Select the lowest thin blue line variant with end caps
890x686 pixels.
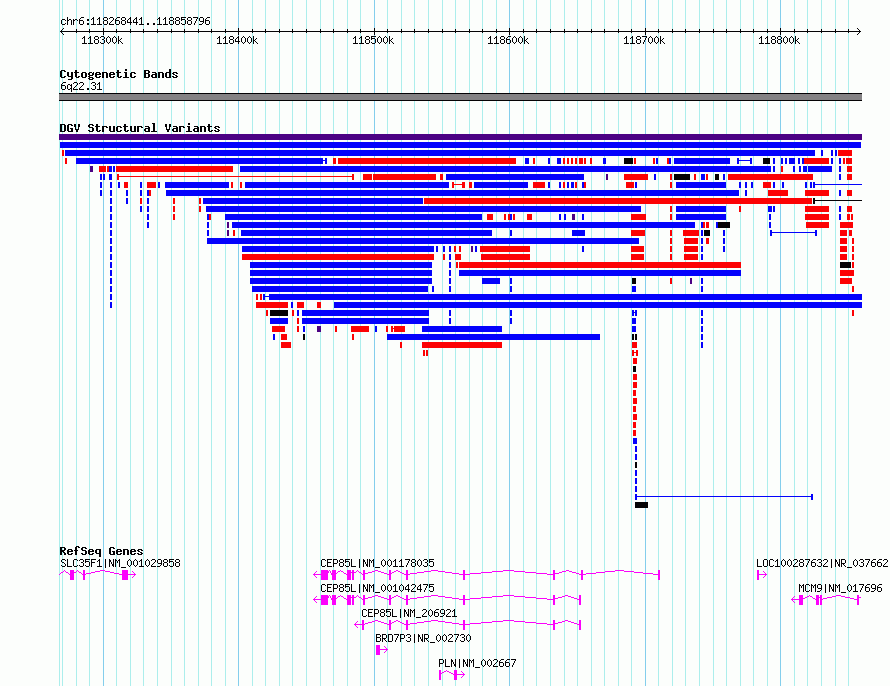coord(724,497)
